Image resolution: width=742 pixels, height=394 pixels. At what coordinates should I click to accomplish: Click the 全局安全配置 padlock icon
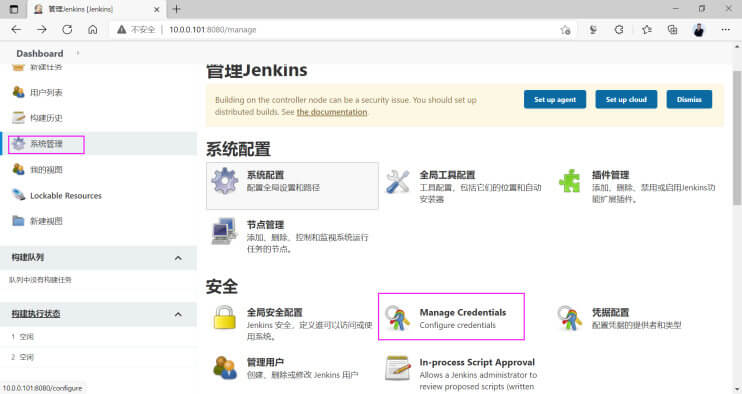coord(224,317)
